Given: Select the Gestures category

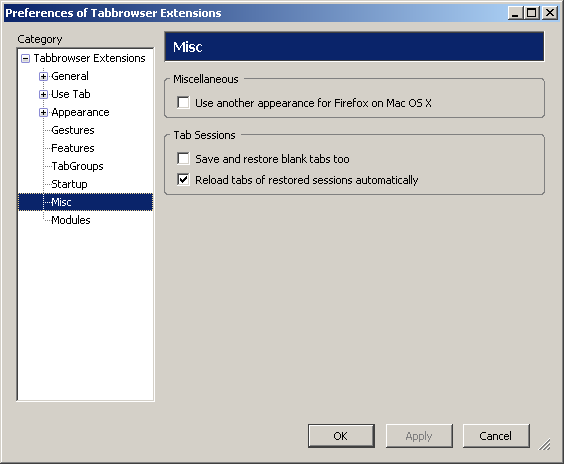Looking at the screenshot, I should coord(73,130).
